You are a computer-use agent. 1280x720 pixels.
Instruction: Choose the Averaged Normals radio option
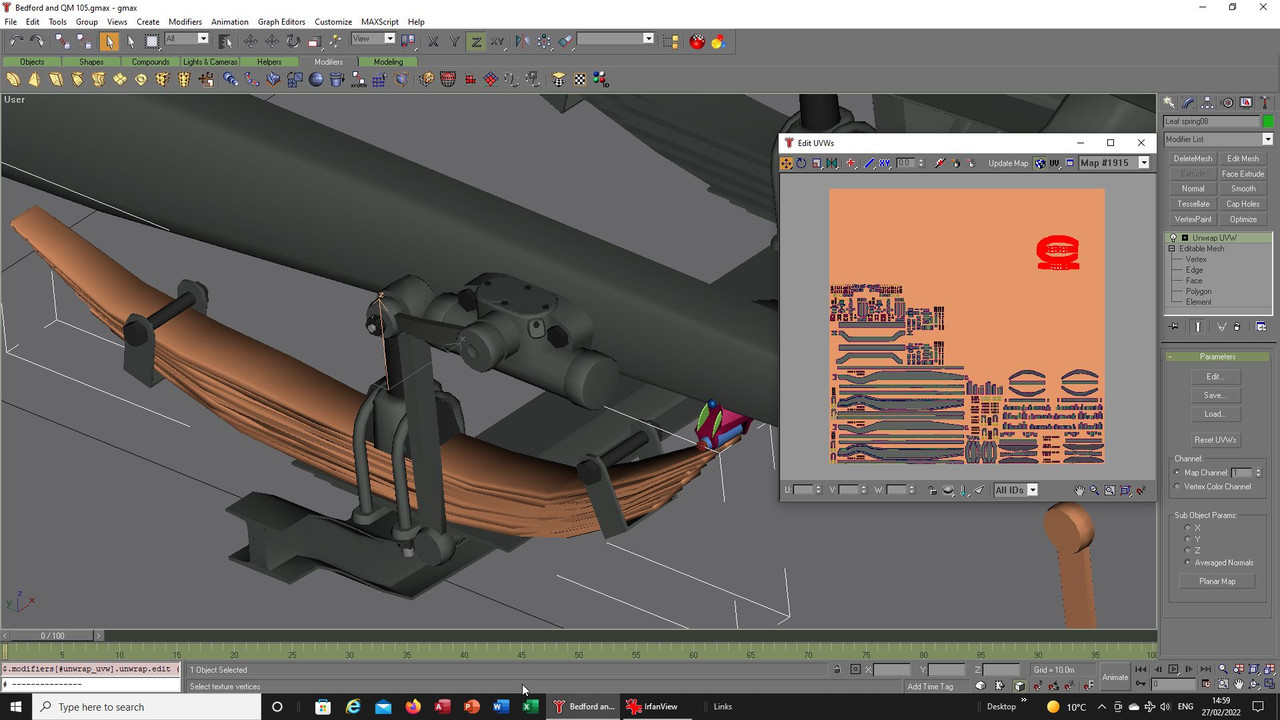tap(1188, 563)
